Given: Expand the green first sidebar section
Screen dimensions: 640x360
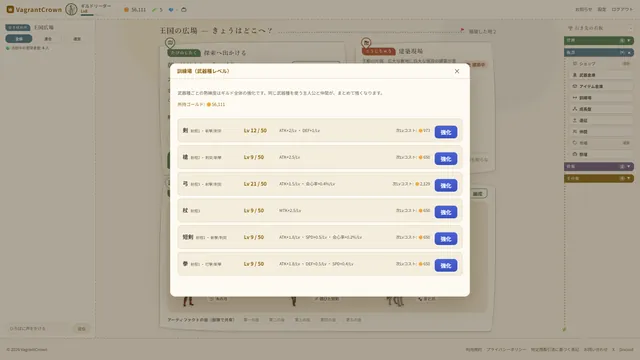Looking at the screenshot, I should click(599, 40).
